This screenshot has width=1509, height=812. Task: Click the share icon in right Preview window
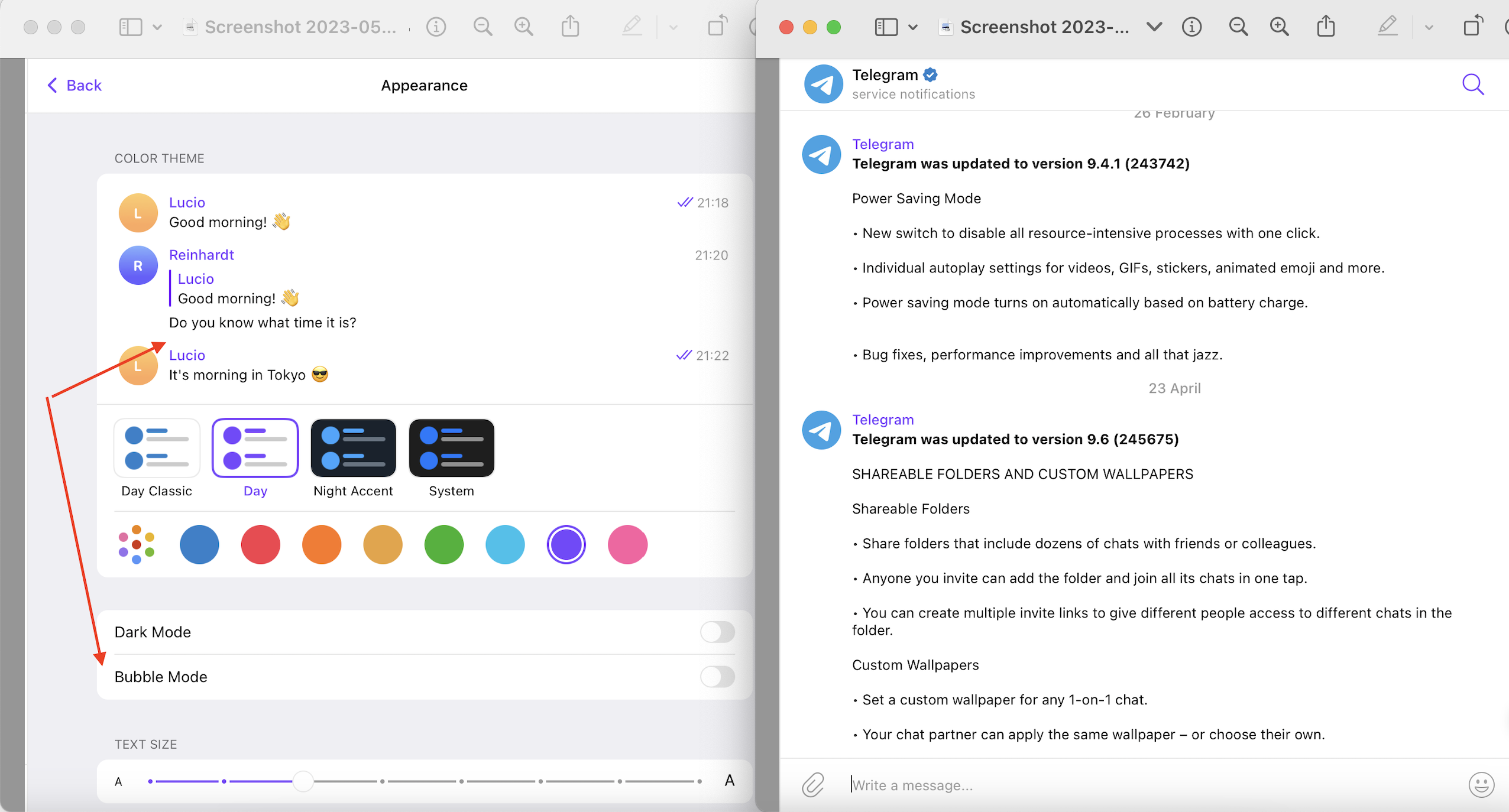click(1326, 27)
